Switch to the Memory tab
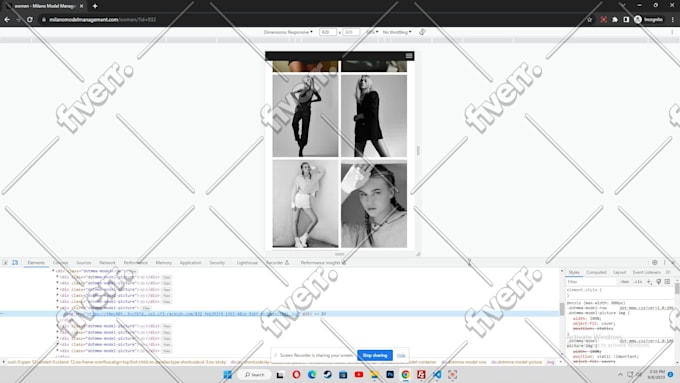The height and width of the screenshot is (383, 680). [x=163, y=262]
